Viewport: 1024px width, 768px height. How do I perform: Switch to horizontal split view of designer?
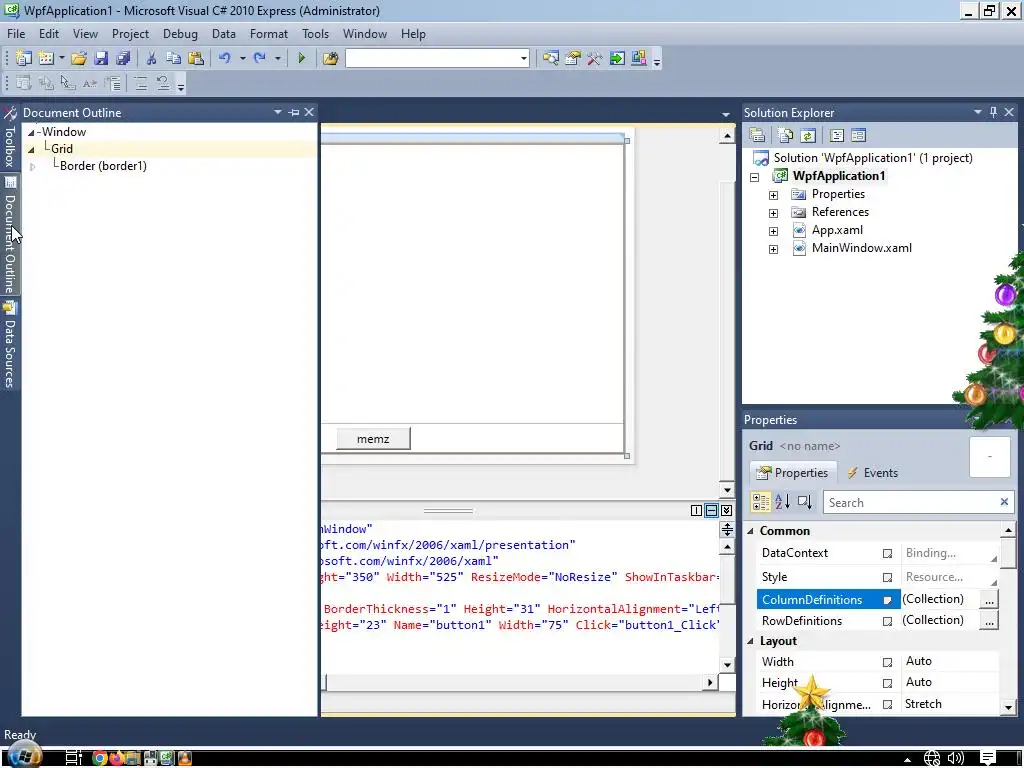point(712,511)
